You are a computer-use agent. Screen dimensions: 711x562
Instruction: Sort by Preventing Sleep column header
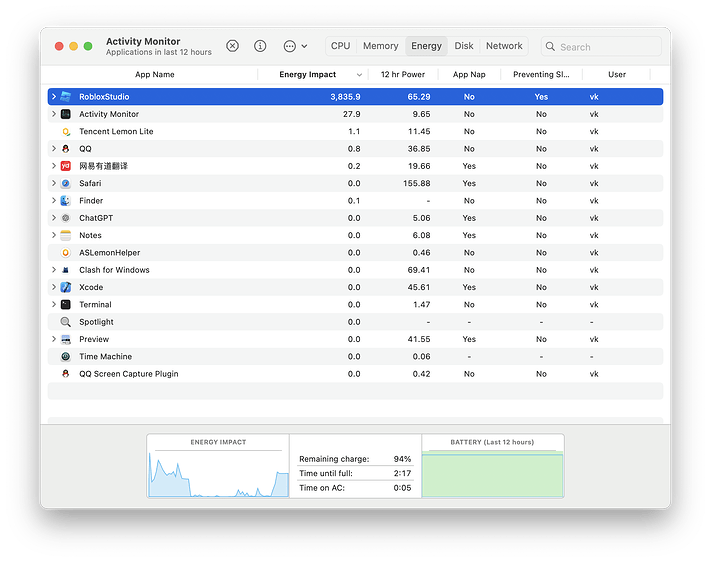[x=541, y=74]
